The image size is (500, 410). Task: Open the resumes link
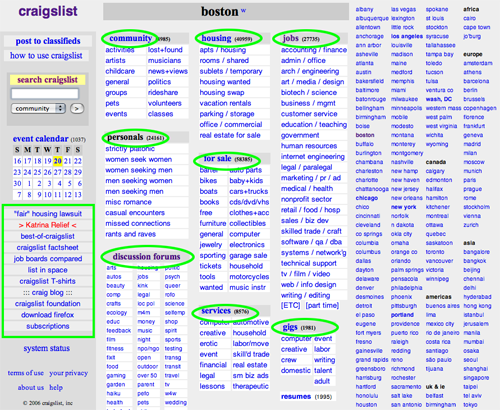point(296,397)
